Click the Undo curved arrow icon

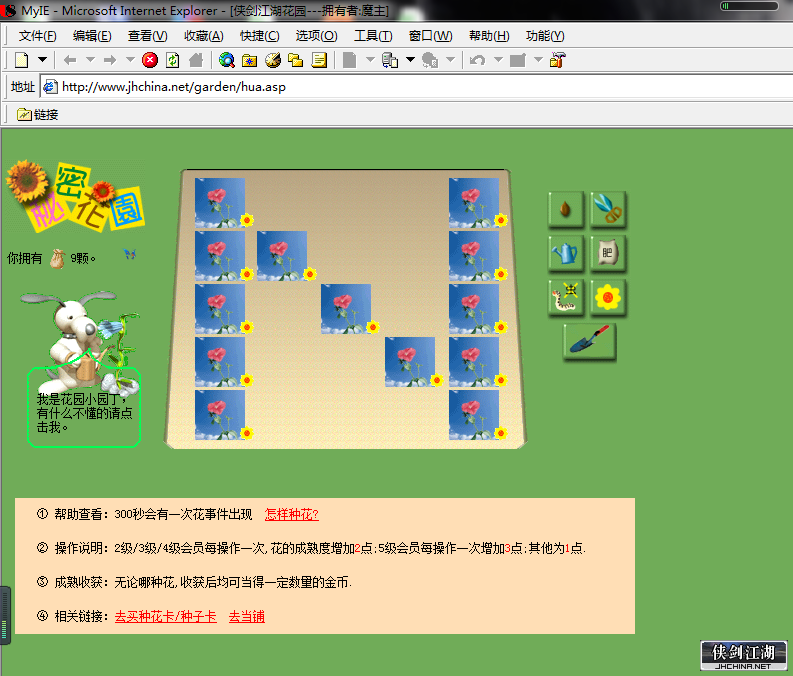pyautogui.click(x=477, y=60)
